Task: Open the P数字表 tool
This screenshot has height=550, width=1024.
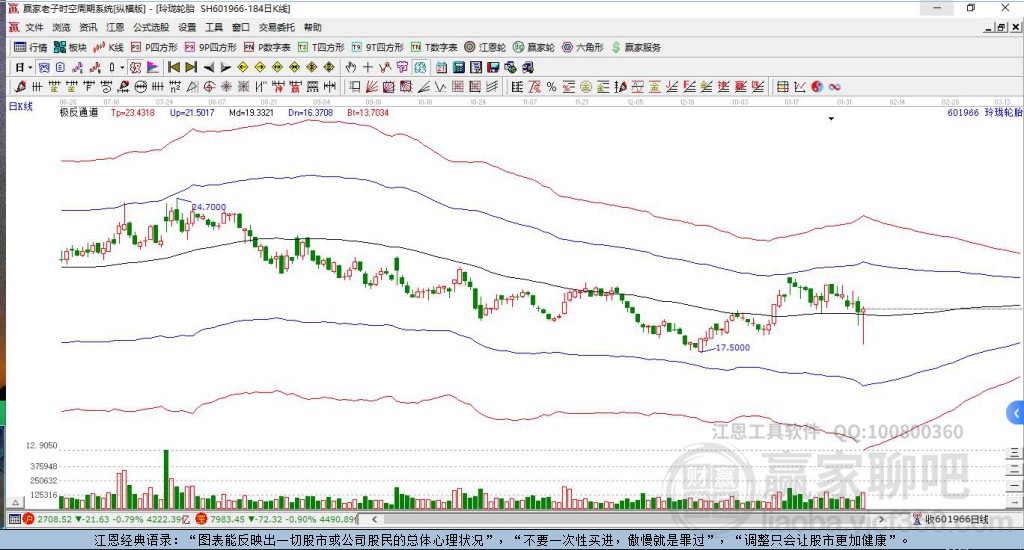Action: (x=267, y=47)
